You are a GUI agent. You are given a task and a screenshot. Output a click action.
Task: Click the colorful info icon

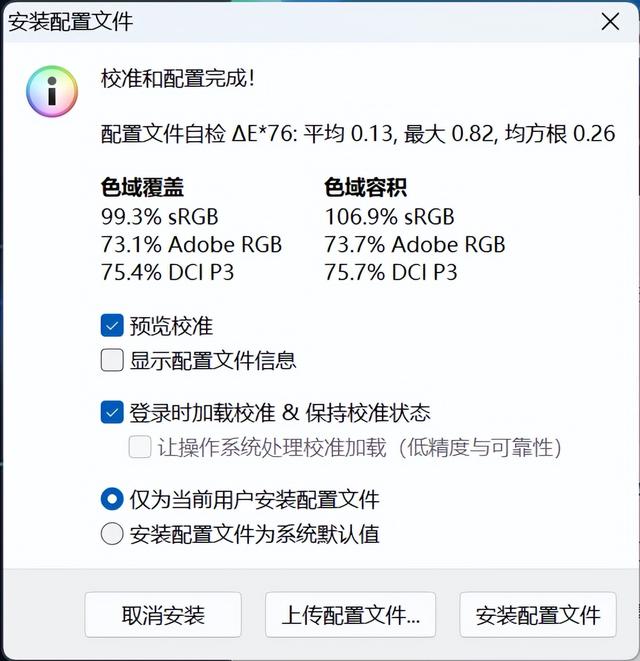point(51,91)
